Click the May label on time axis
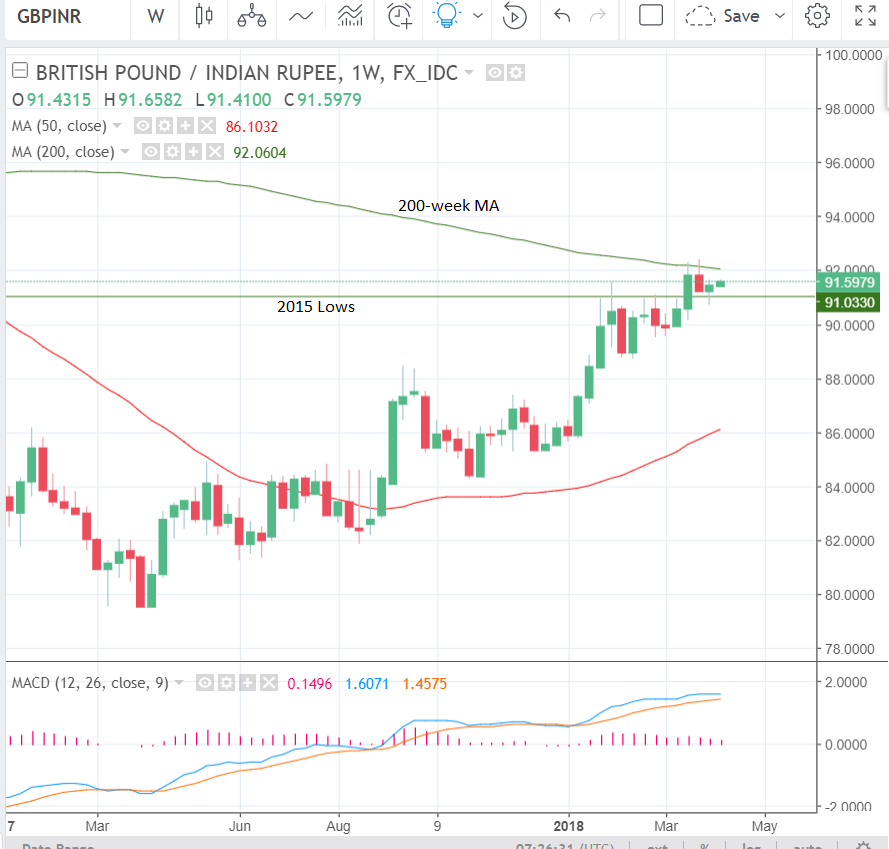Viewport: 889px width, 849px height. [764, 826]
